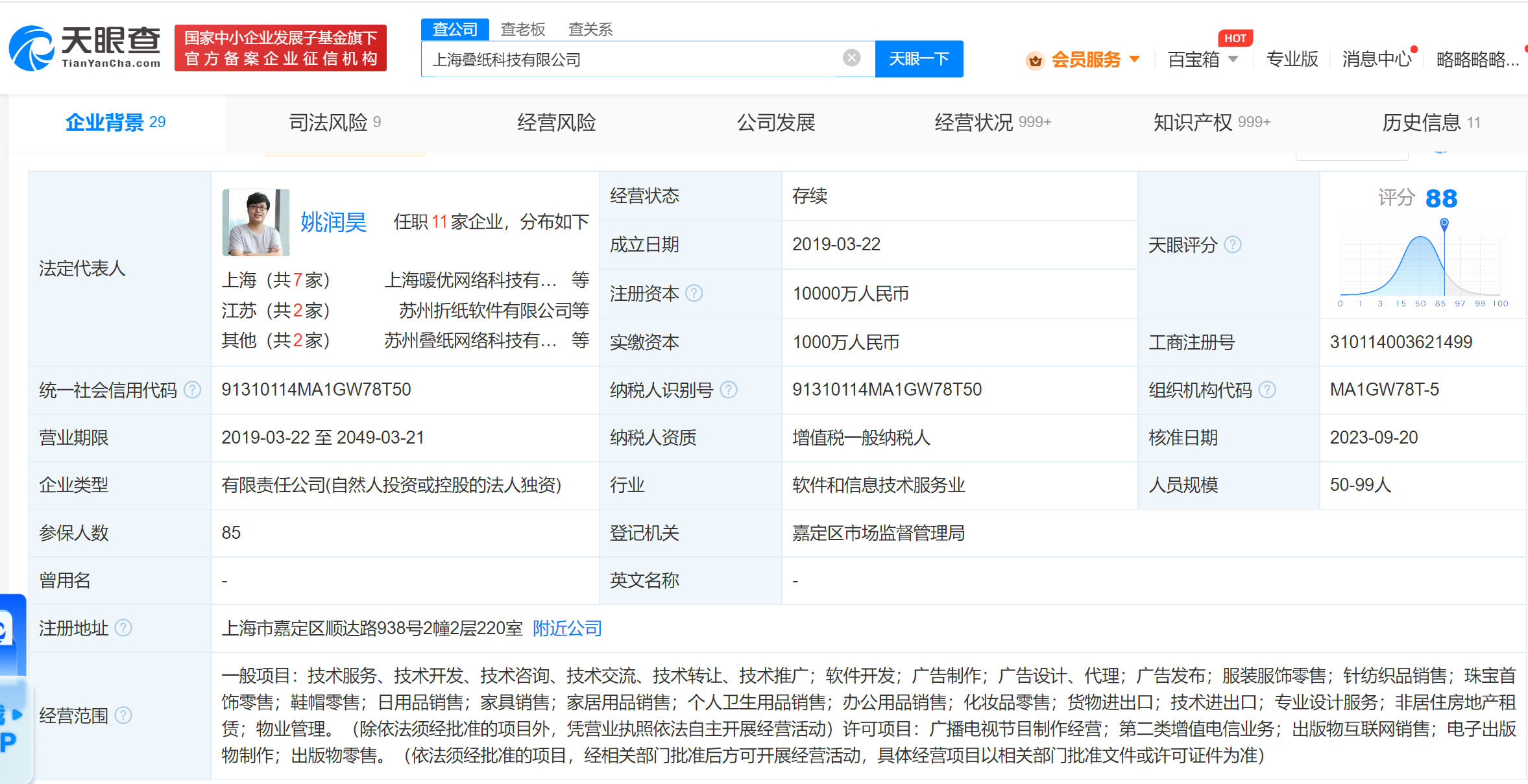The width and height of the screenshot is (1528, 784).
Task: Click help icon next to 注册地址
Action: pyautogui.click(x=123, y=628)
